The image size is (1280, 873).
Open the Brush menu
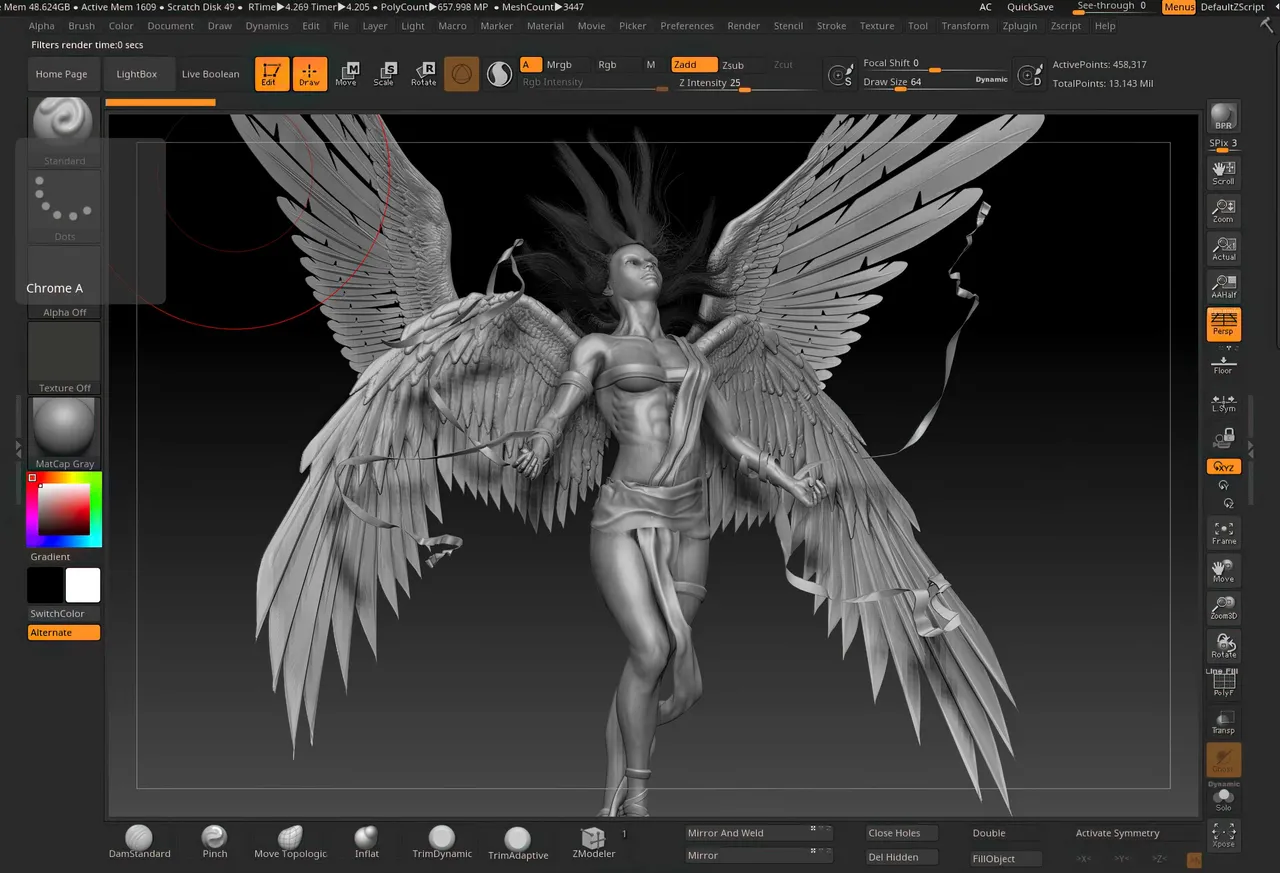(82, 26)
